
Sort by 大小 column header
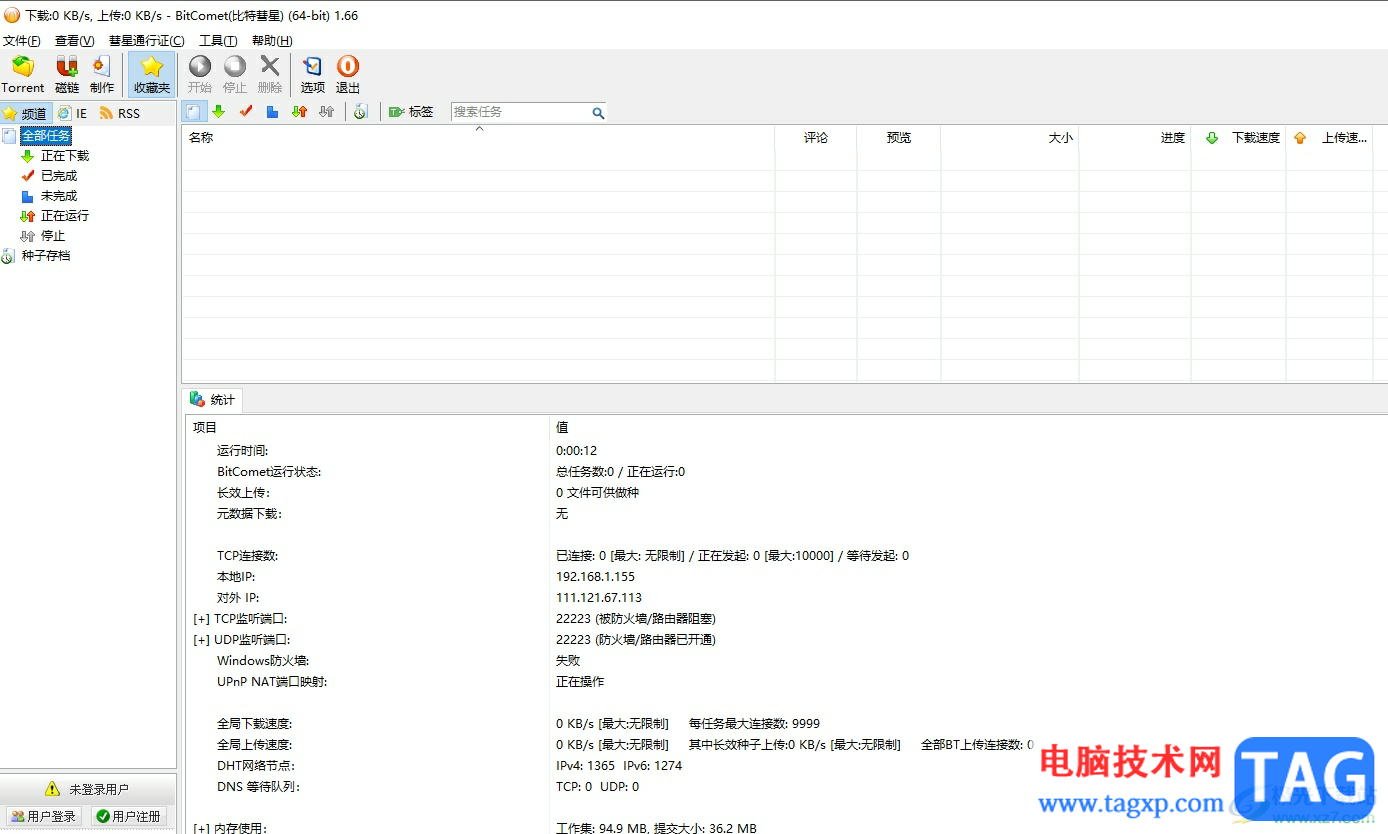pos(1010,138)
